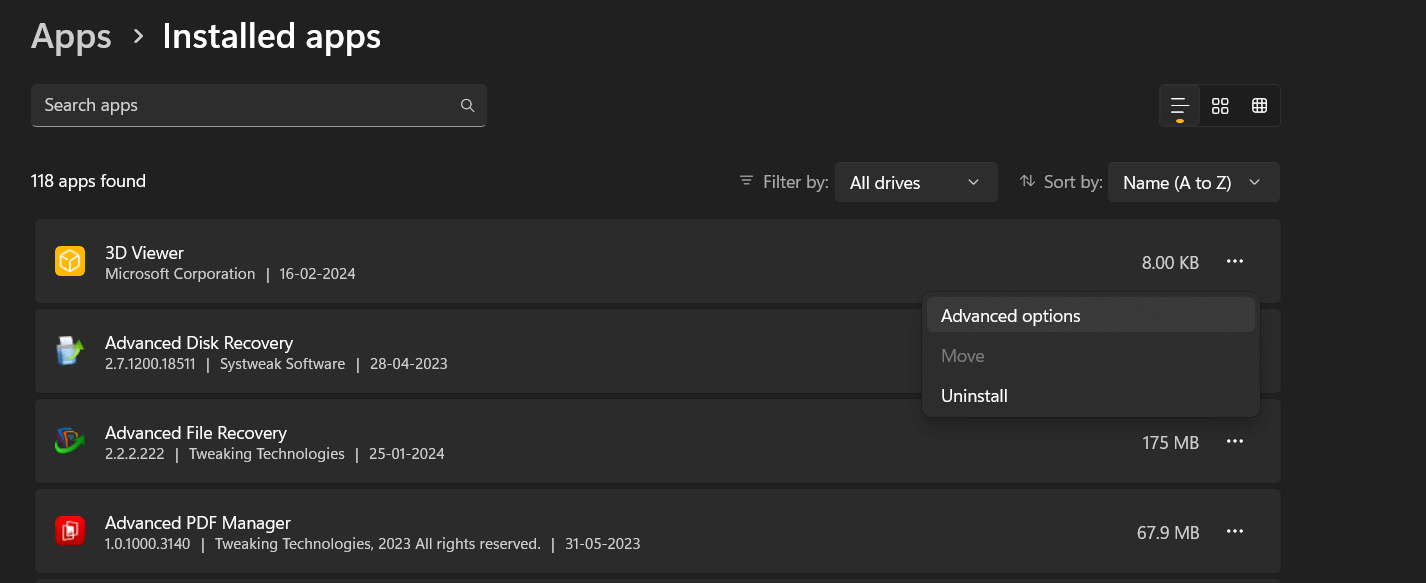Click the funnel icon beside Filter by

click(746, 181)
